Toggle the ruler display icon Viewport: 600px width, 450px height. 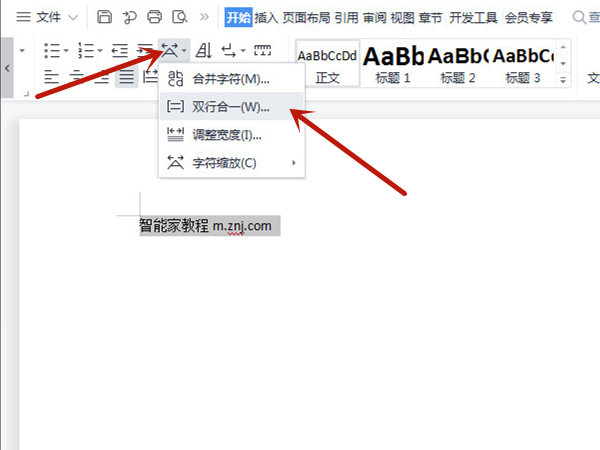click(x=262, y=50)
